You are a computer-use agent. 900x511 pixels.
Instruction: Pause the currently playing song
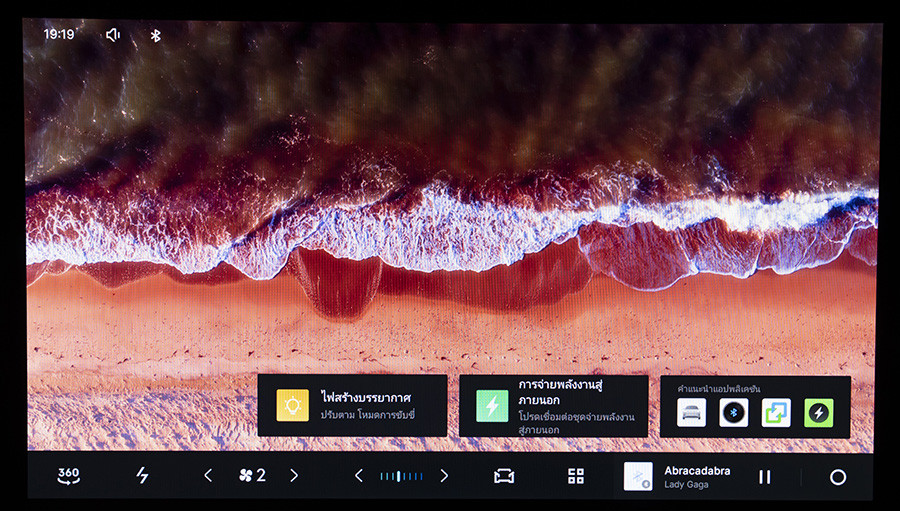765,477
